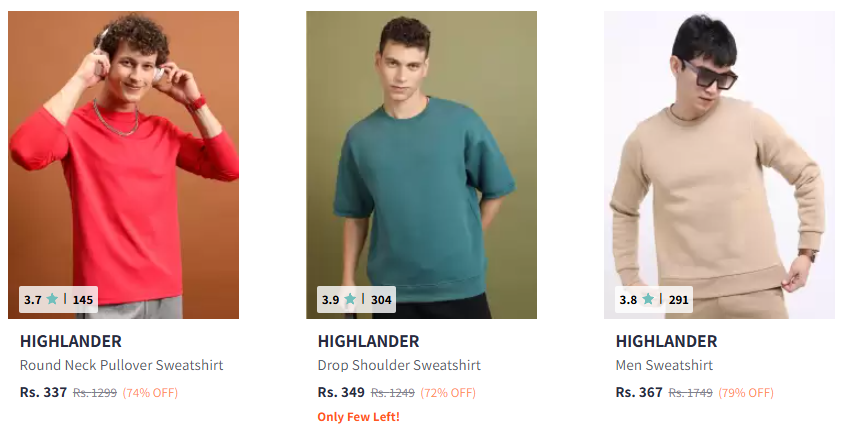Screen dimensions: 859x448
Task: Select the Round Neck Pullover Sweatshirt title
Action: (x=122, y=365)
